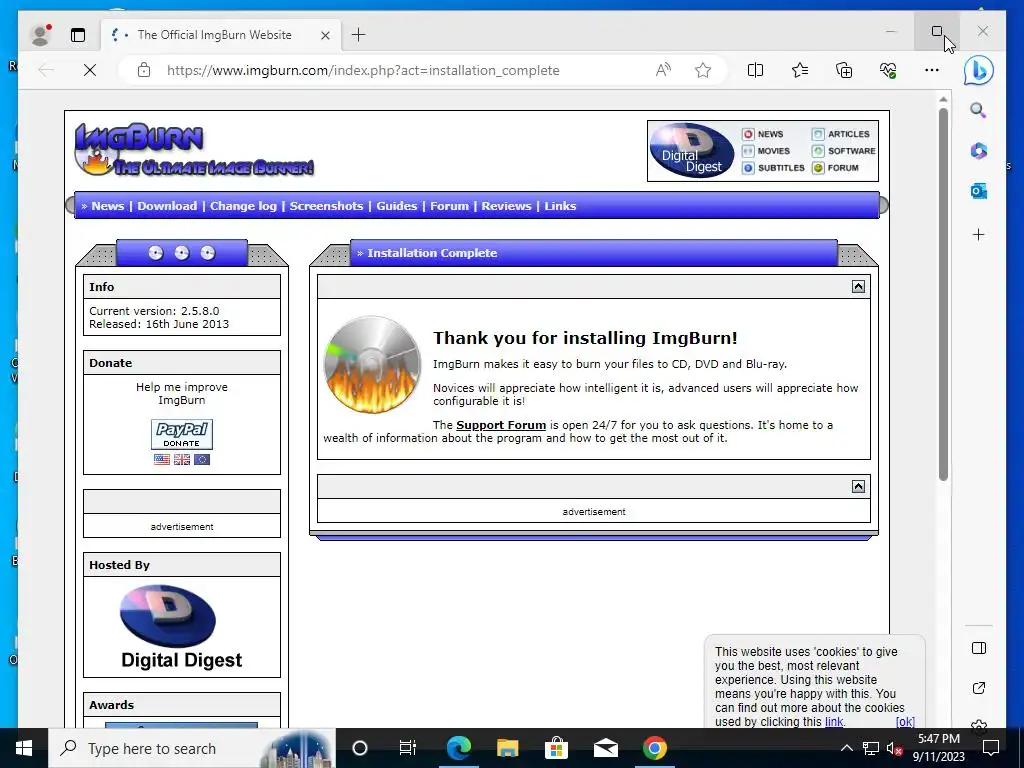Image resolution: width=1024 pixels, height=768 pixels.
Task: Click the Digital Digest header logo
Action: click(692, 150)
